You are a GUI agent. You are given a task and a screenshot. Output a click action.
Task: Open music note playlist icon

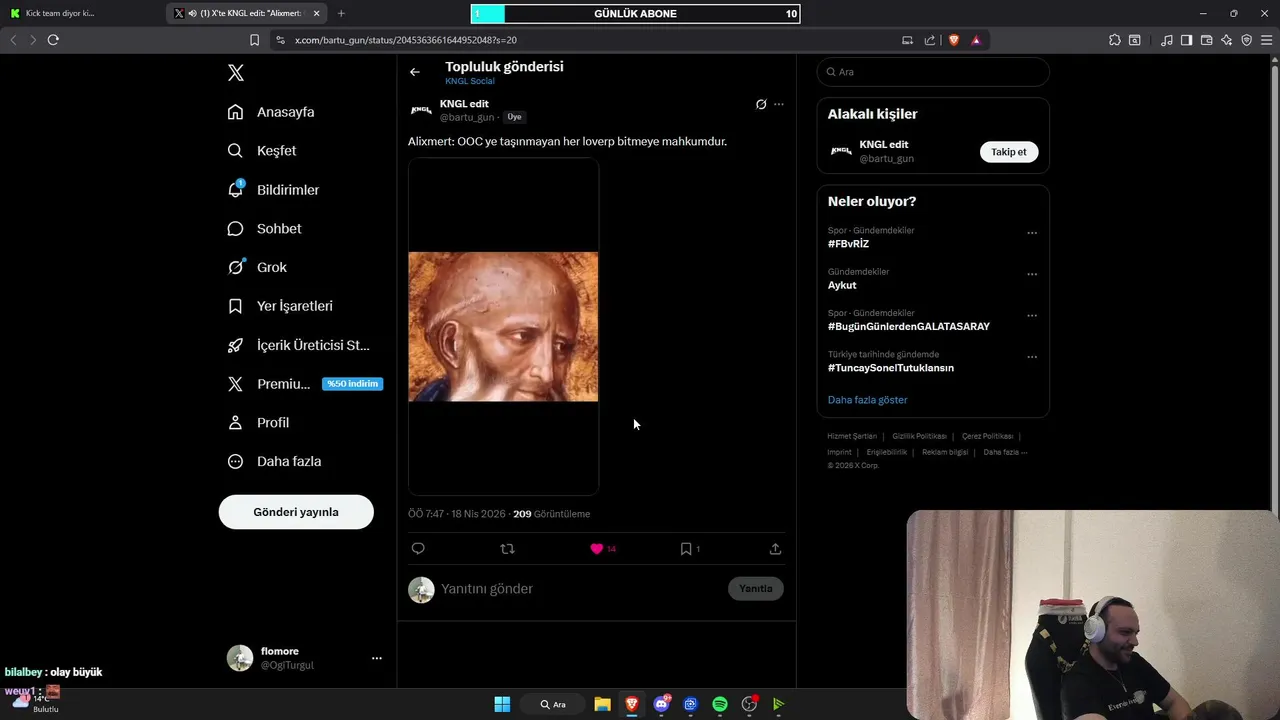1167,40
